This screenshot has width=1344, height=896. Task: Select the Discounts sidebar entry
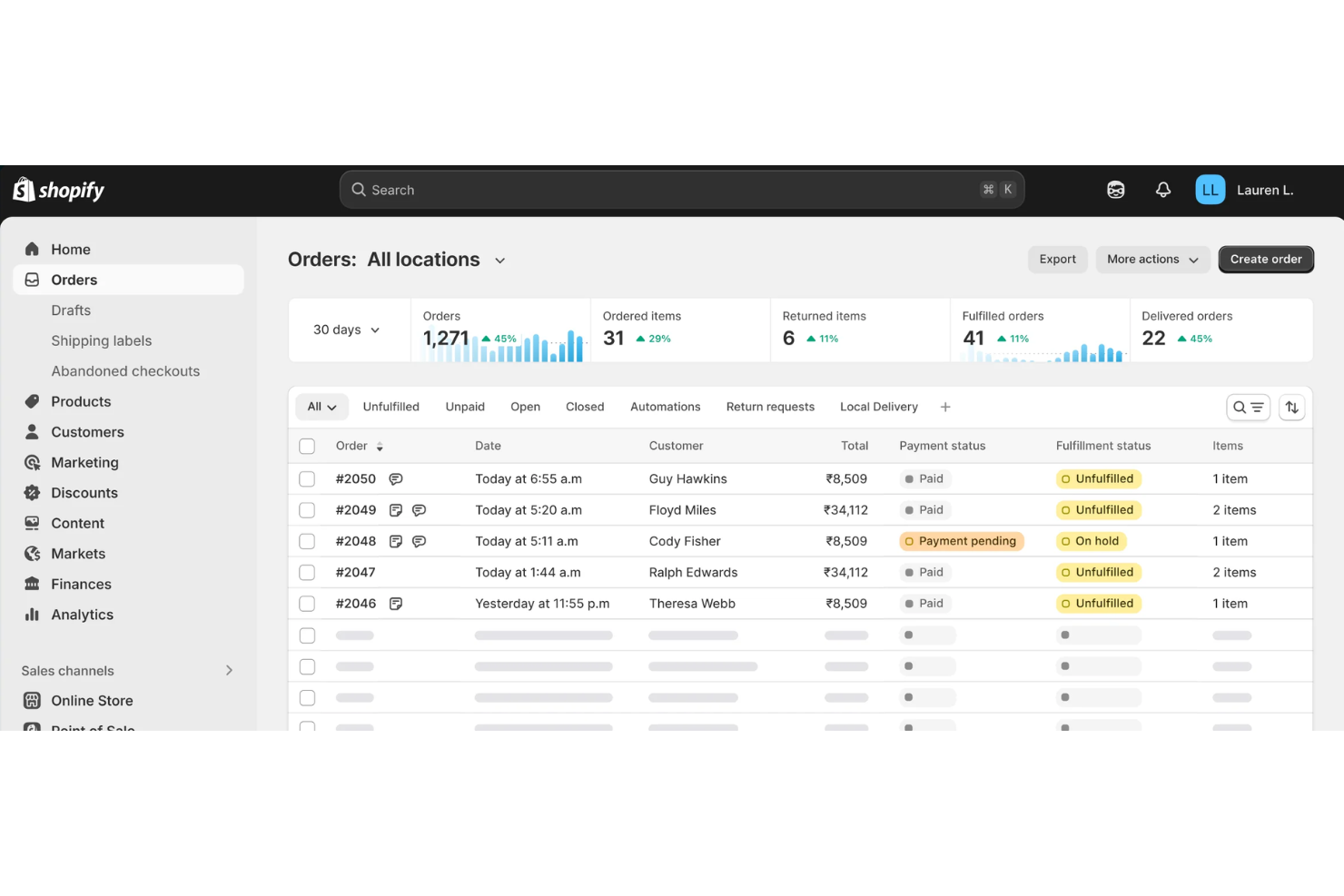pos(83,493)
